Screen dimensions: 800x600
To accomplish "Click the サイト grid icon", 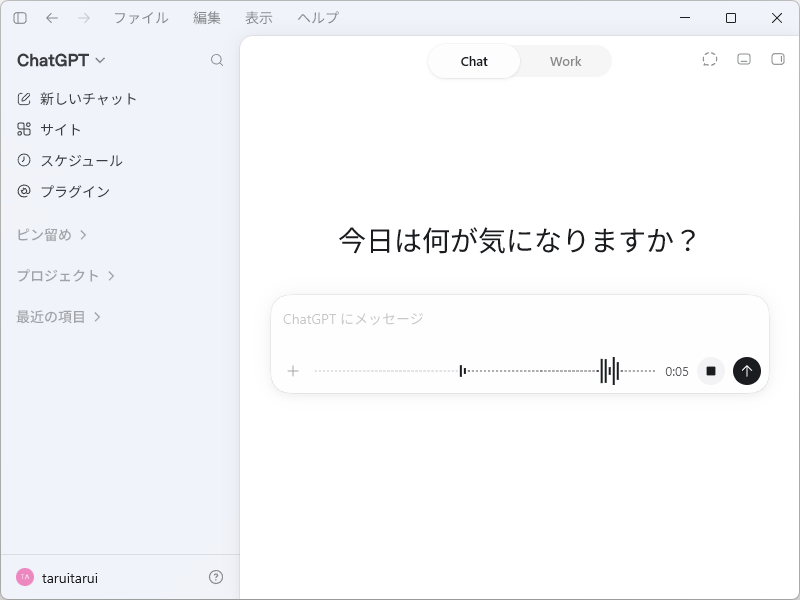I will point(24,129).
